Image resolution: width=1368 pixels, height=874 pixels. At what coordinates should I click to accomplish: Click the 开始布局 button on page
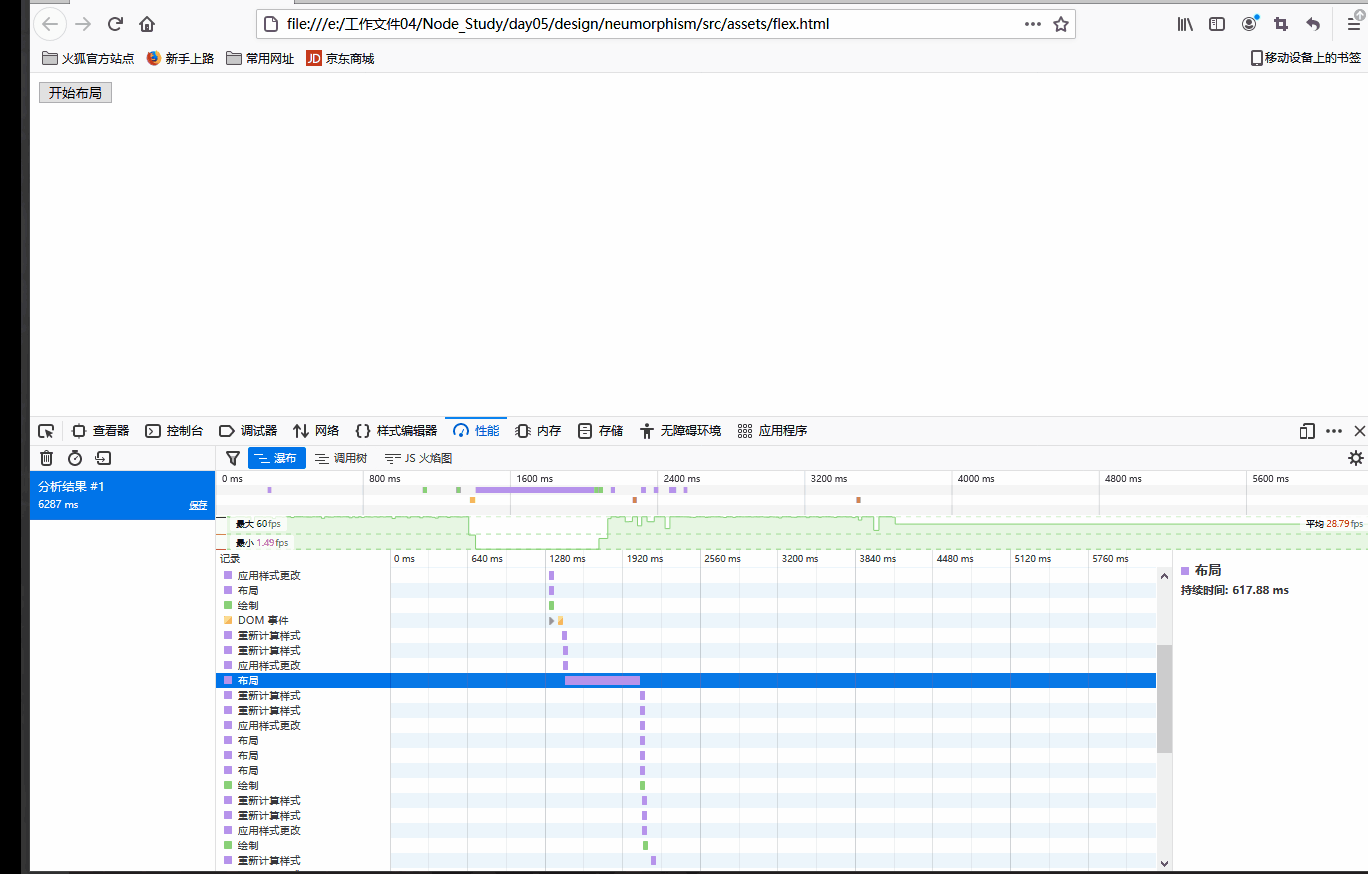75,93
